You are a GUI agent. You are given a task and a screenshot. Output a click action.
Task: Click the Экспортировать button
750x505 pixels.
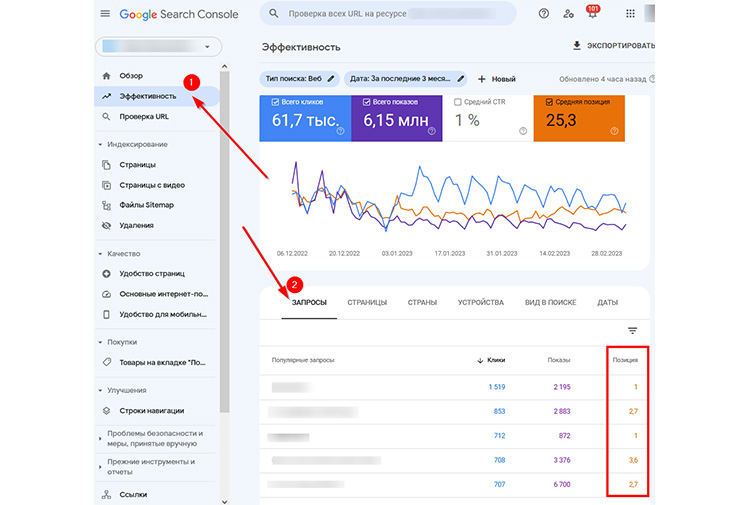(x=612, y=46)
